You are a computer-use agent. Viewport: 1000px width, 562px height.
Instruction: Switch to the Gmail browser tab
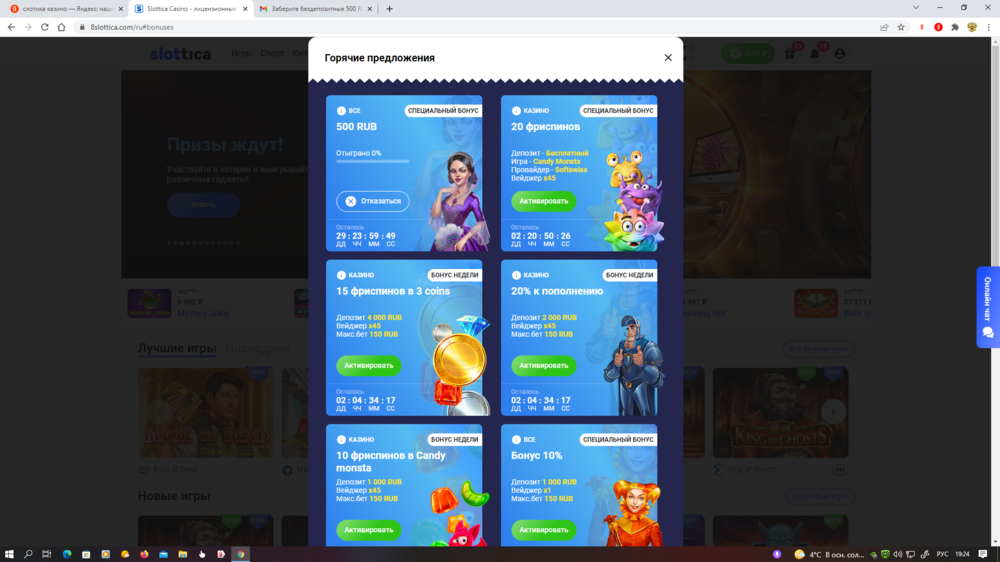(310, 9)
